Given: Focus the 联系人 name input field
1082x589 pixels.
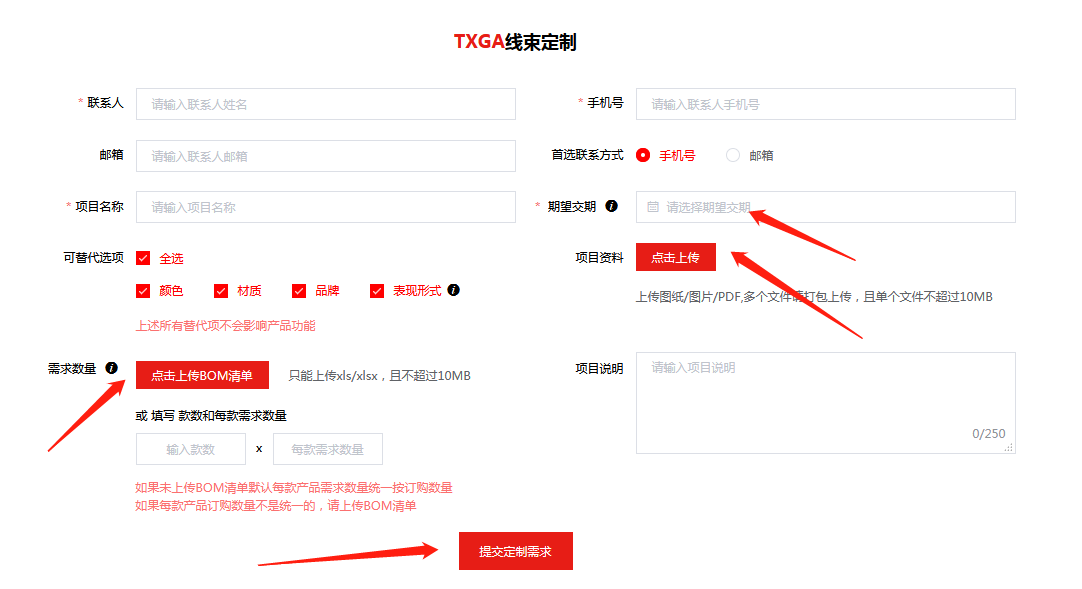Looking at the screenshot, I should pos(326,104).
